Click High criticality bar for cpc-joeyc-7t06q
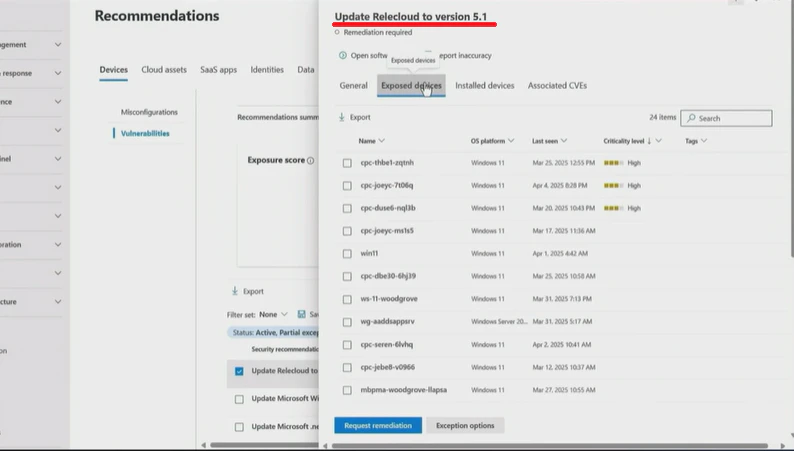Screen dimensions: 794x451 (614, 186)
